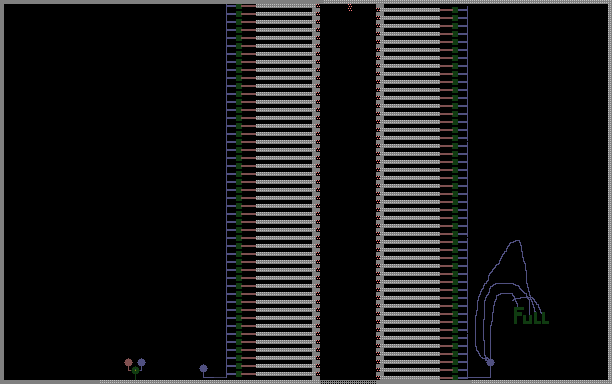Click the small red marker at the top center
The width and height of the screenshot is (612, 384).
(350, 7)
